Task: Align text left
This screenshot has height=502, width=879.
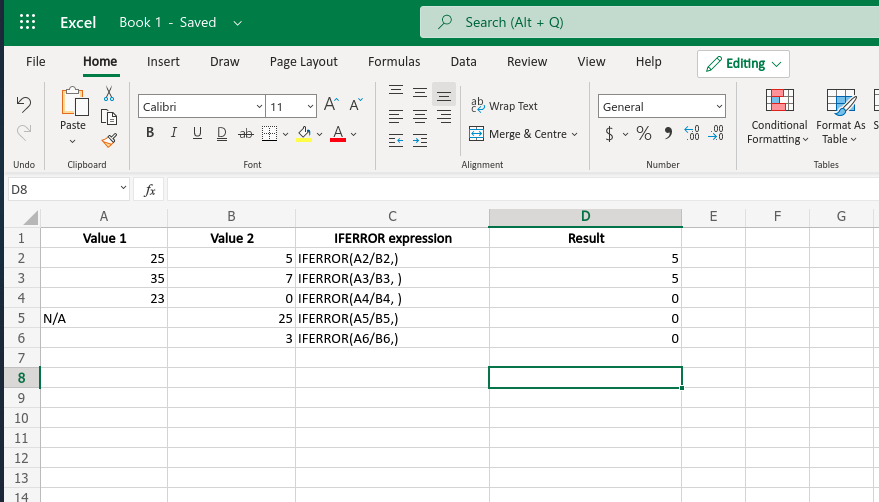Action: [396, 117]
